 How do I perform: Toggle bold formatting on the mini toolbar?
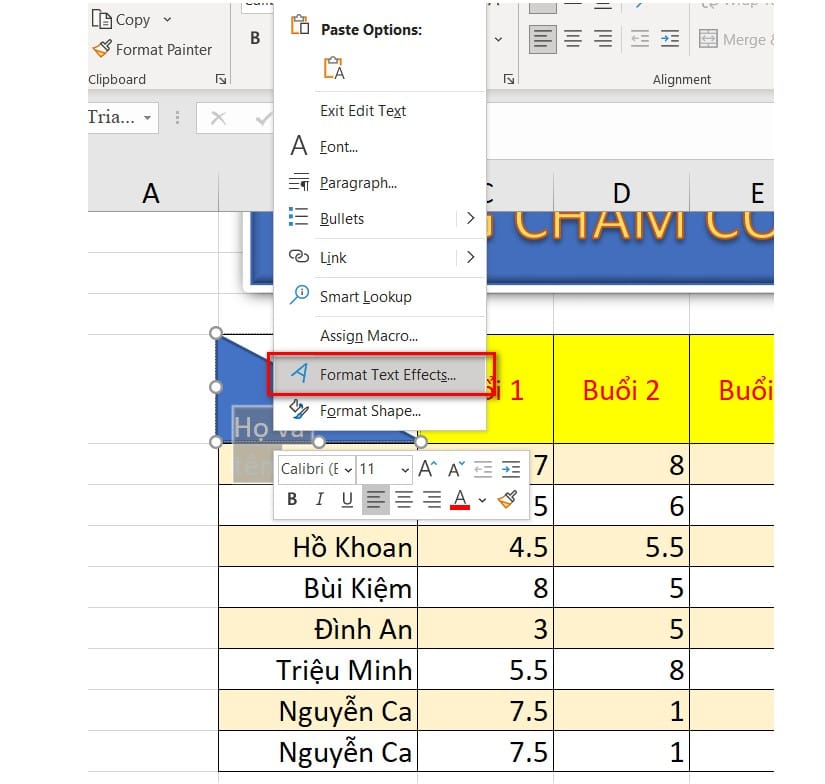[x=292, y=499]
